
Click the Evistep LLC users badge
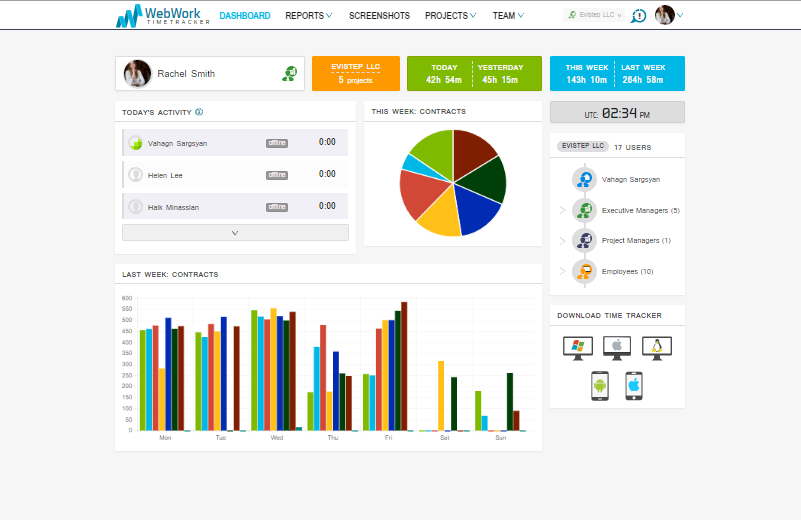tap(583, 146)
